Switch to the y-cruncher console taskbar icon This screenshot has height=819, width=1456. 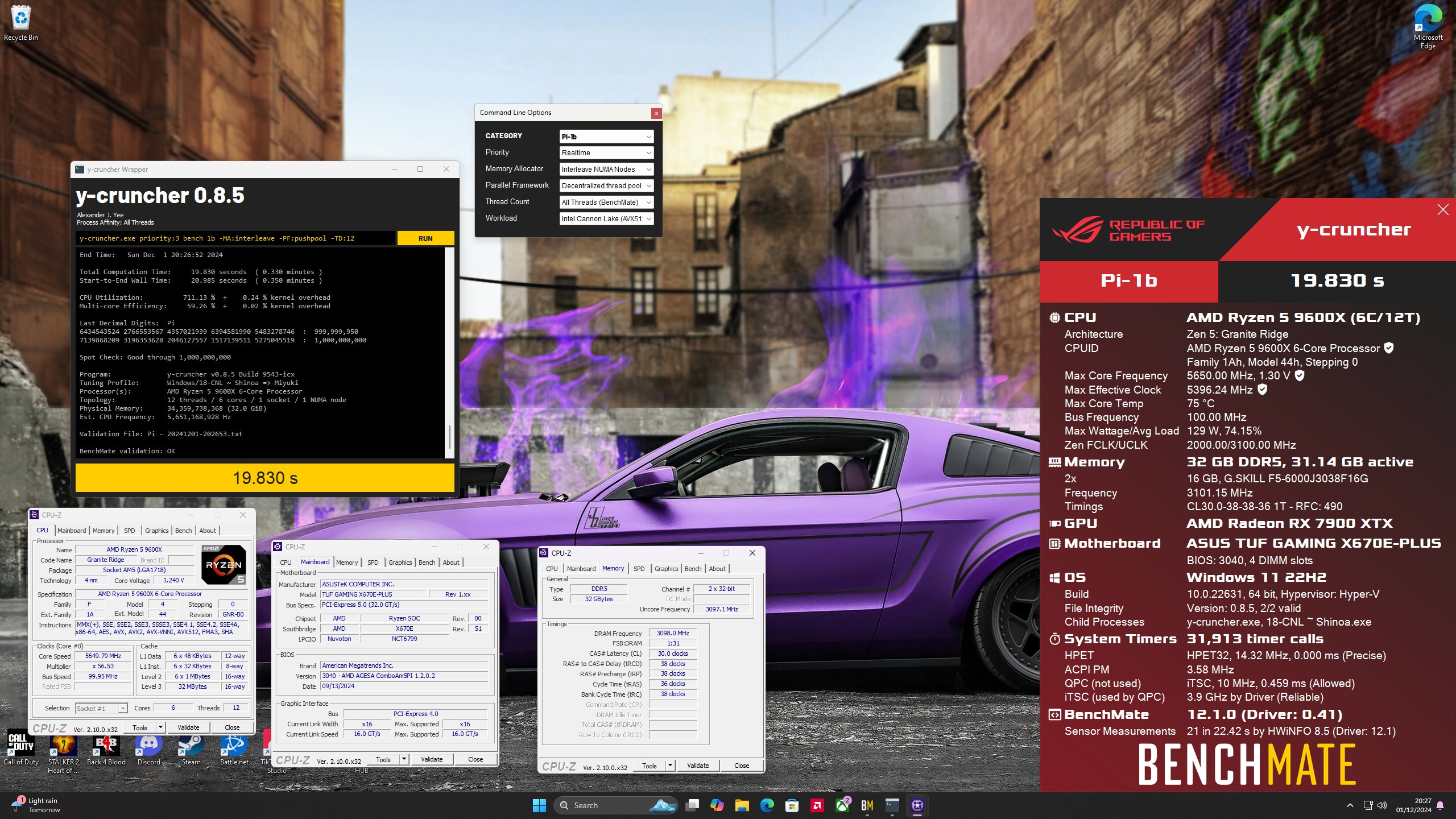[x=892, y=805]
